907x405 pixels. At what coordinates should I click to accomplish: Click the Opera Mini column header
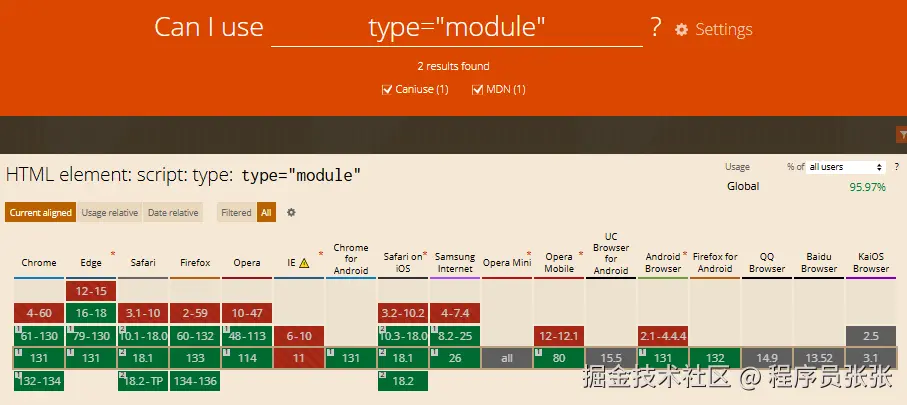pos(507,263)
